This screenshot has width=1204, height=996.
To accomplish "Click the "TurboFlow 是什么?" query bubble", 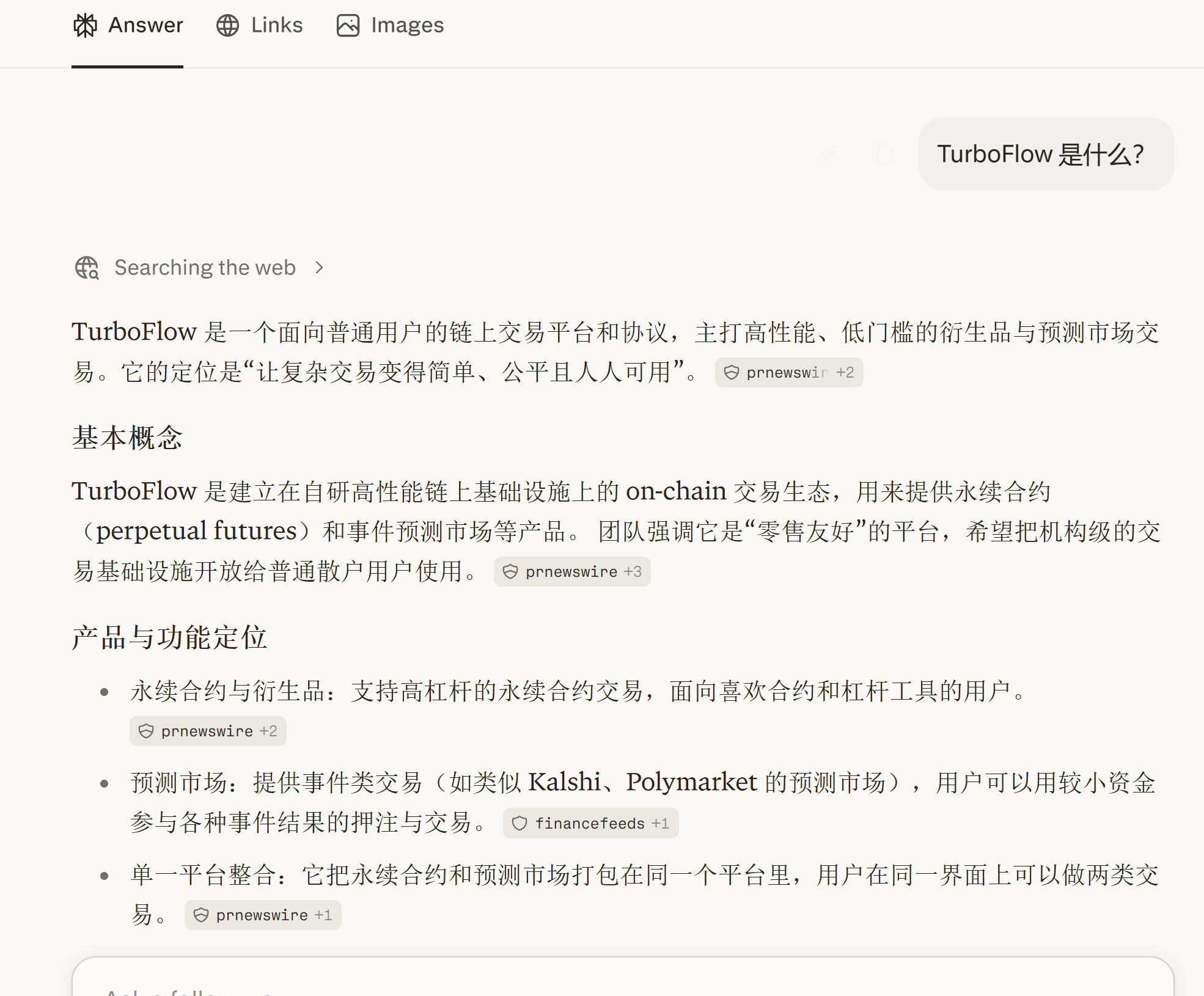I will coord(1046,154).
